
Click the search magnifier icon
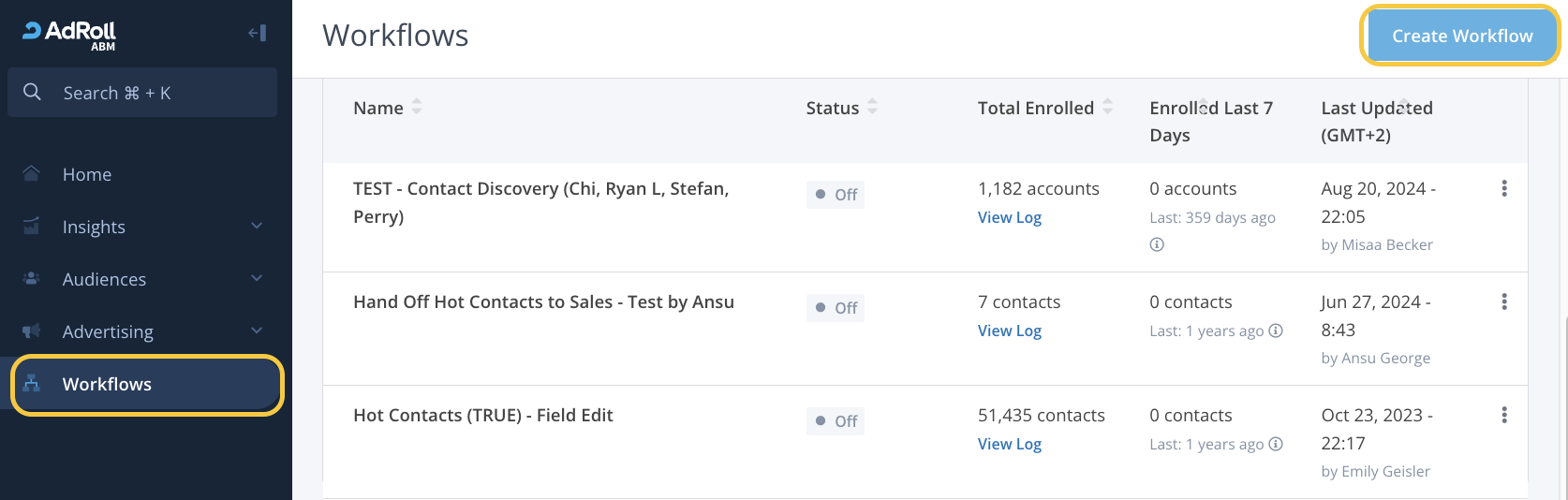[33, 92]
